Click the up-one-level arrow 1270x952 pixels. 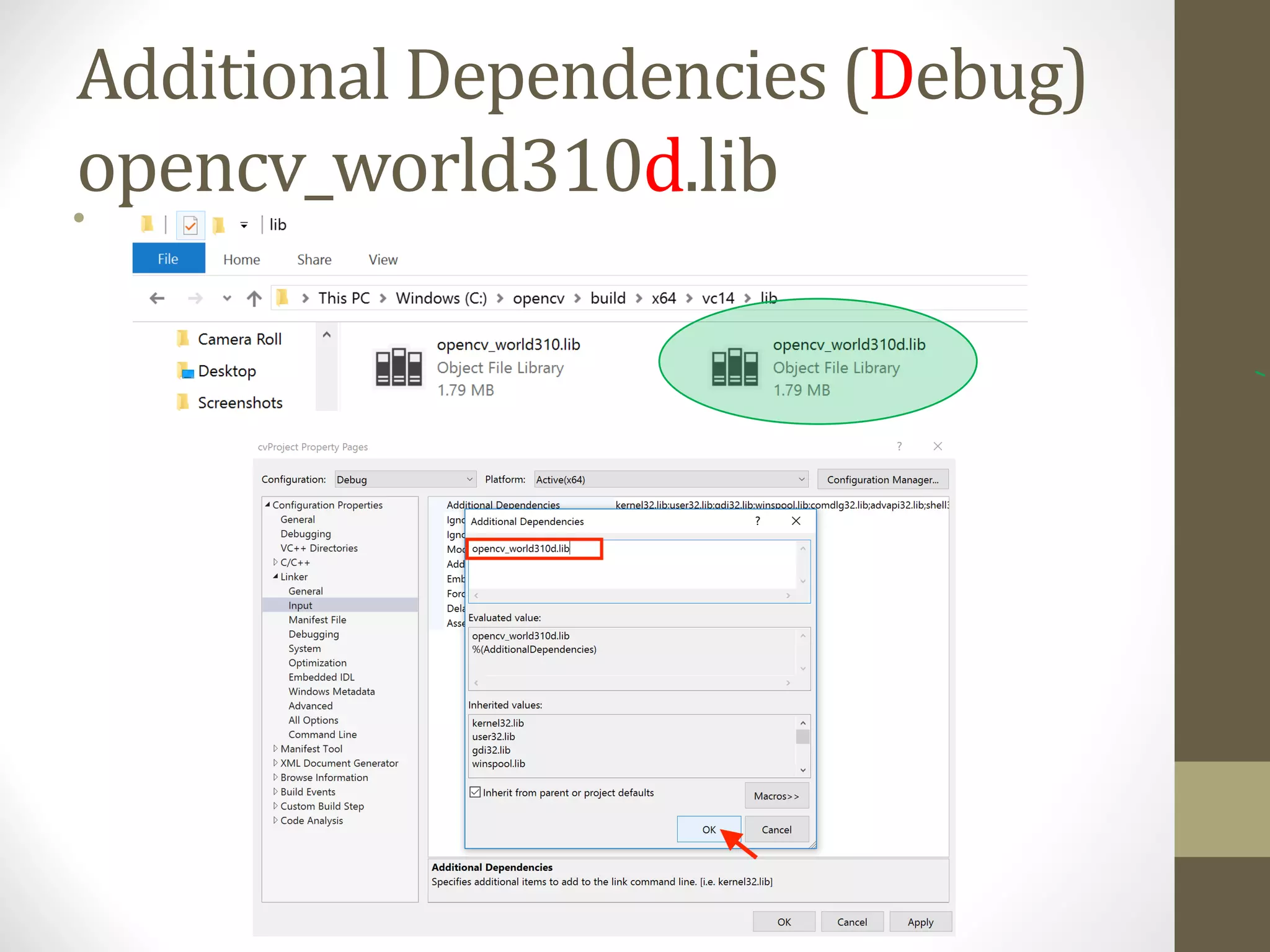(254, 299)
